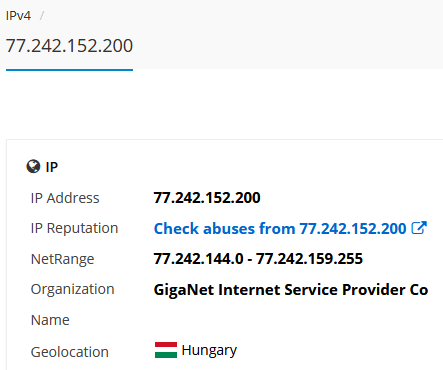Image resolution: width=443 pixels, height=370 pixels.
Task: Click the IPv4 breadcrumb link
Action: click(x=18, y=16)
